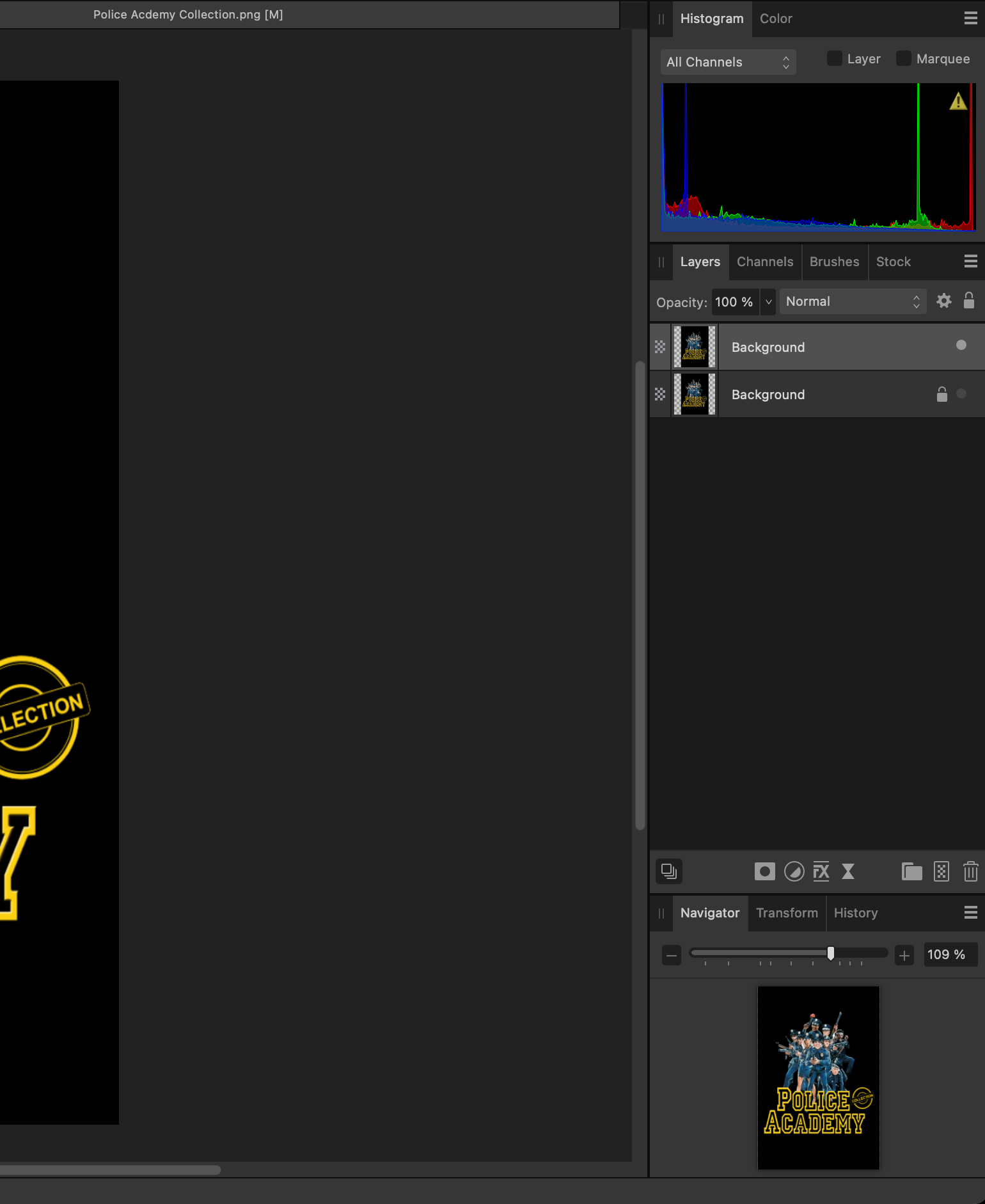985x1204 pixels.
Task: Switch to the Channels tab
Action: (765, 262)
